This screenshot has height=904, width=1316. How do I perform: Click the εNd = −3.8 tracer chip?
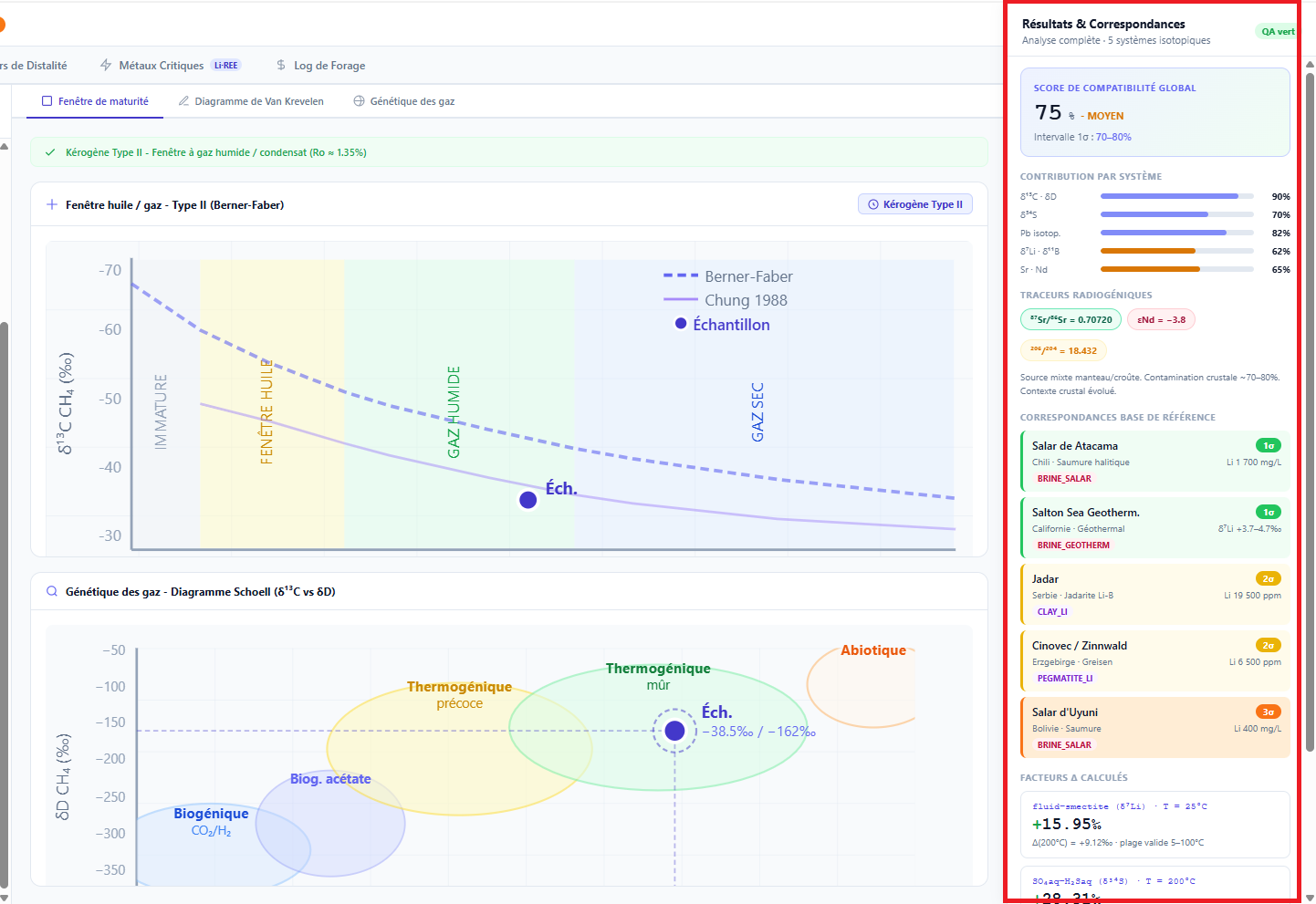click(1161, 320)
